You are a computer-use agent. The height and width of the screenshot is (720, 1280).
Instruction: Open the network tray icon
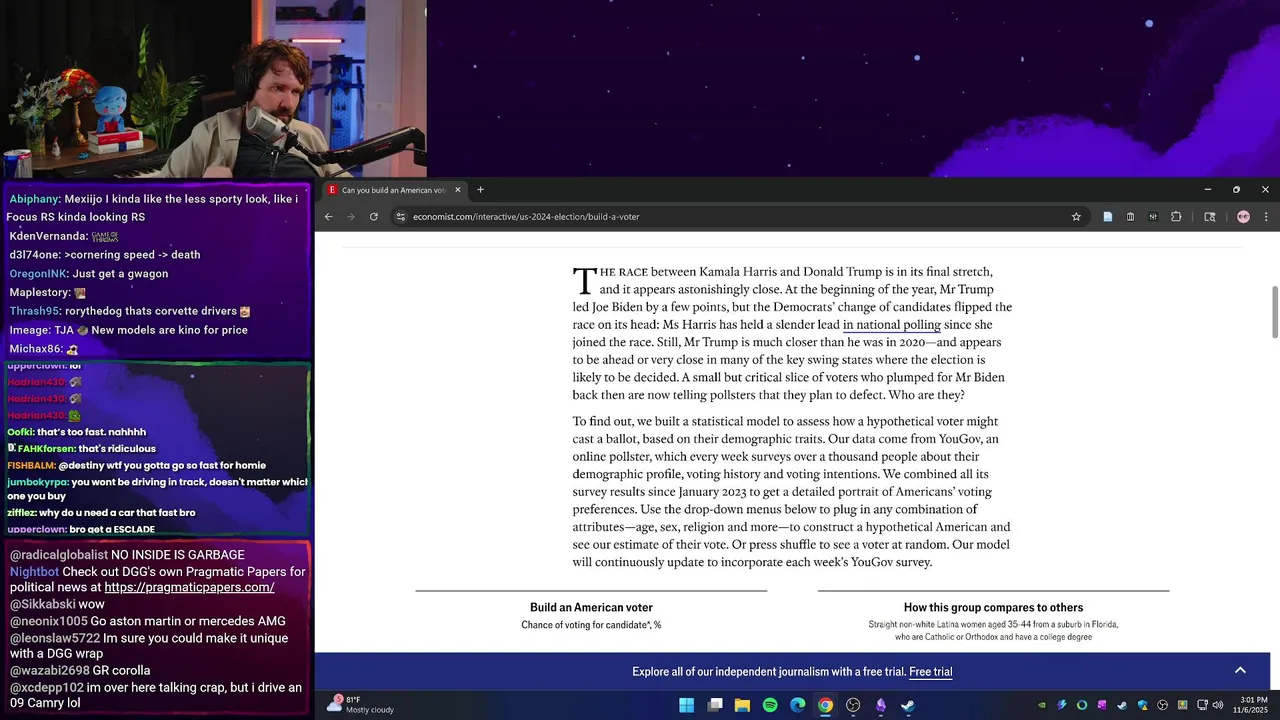(1202, 705)
